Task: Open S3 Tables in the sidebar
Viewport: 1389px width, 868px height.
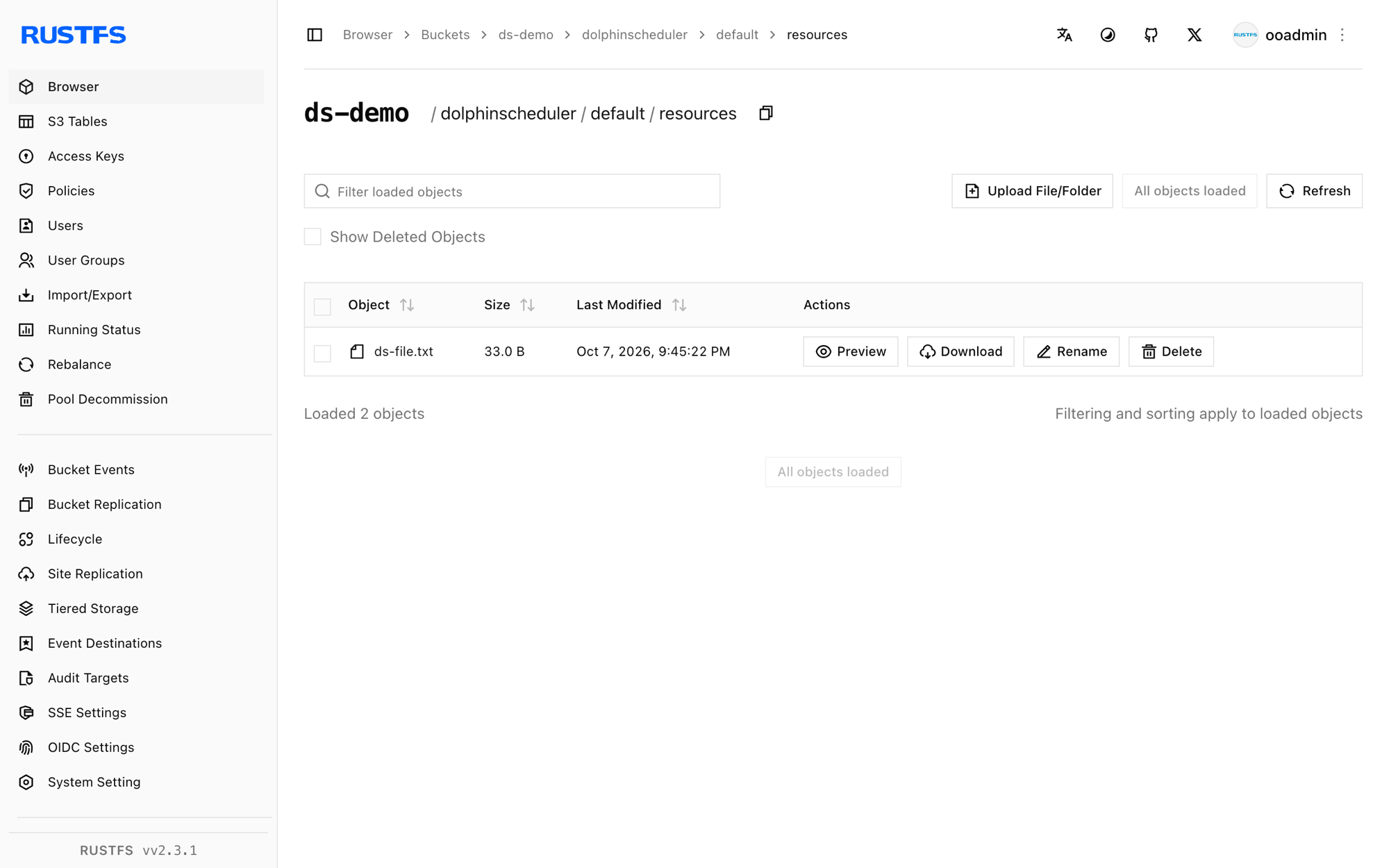Action: tap(136, 122)
